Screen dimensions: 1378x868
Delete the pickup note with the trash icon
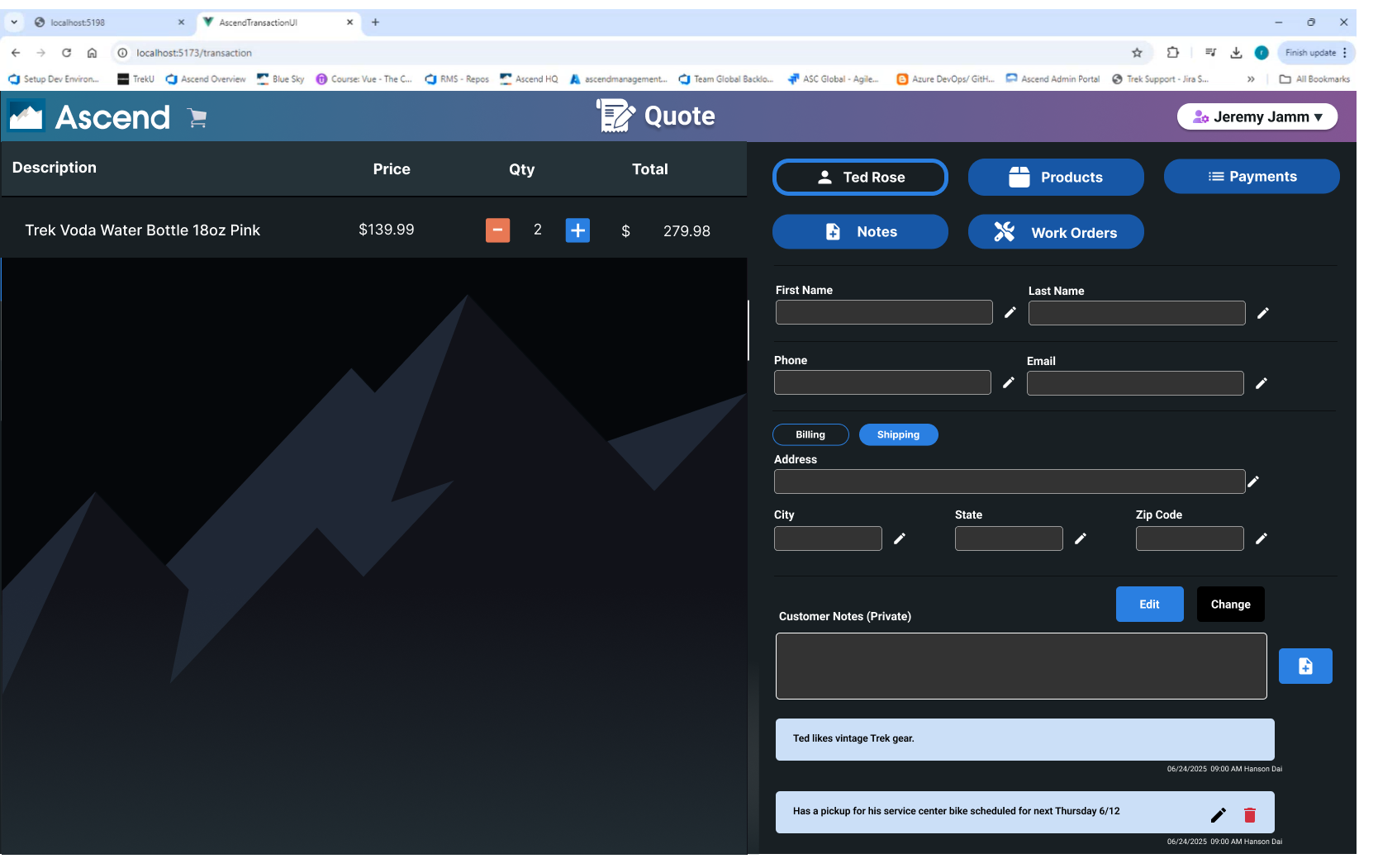click(1249, 815)
